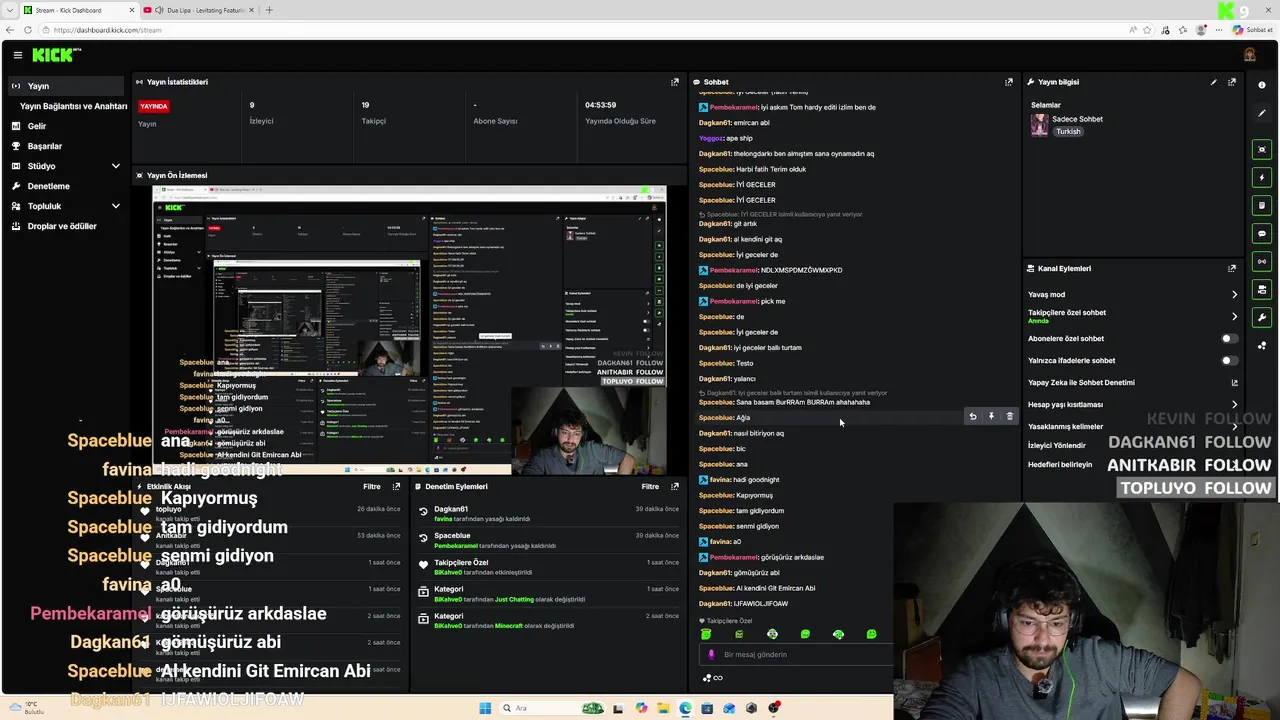The height and width of the screenshot is (720, 1280).
Task: Open the Yapay Zeka ile Sohbet Denetimi external link icon
Action: (x=1234, y=383)
